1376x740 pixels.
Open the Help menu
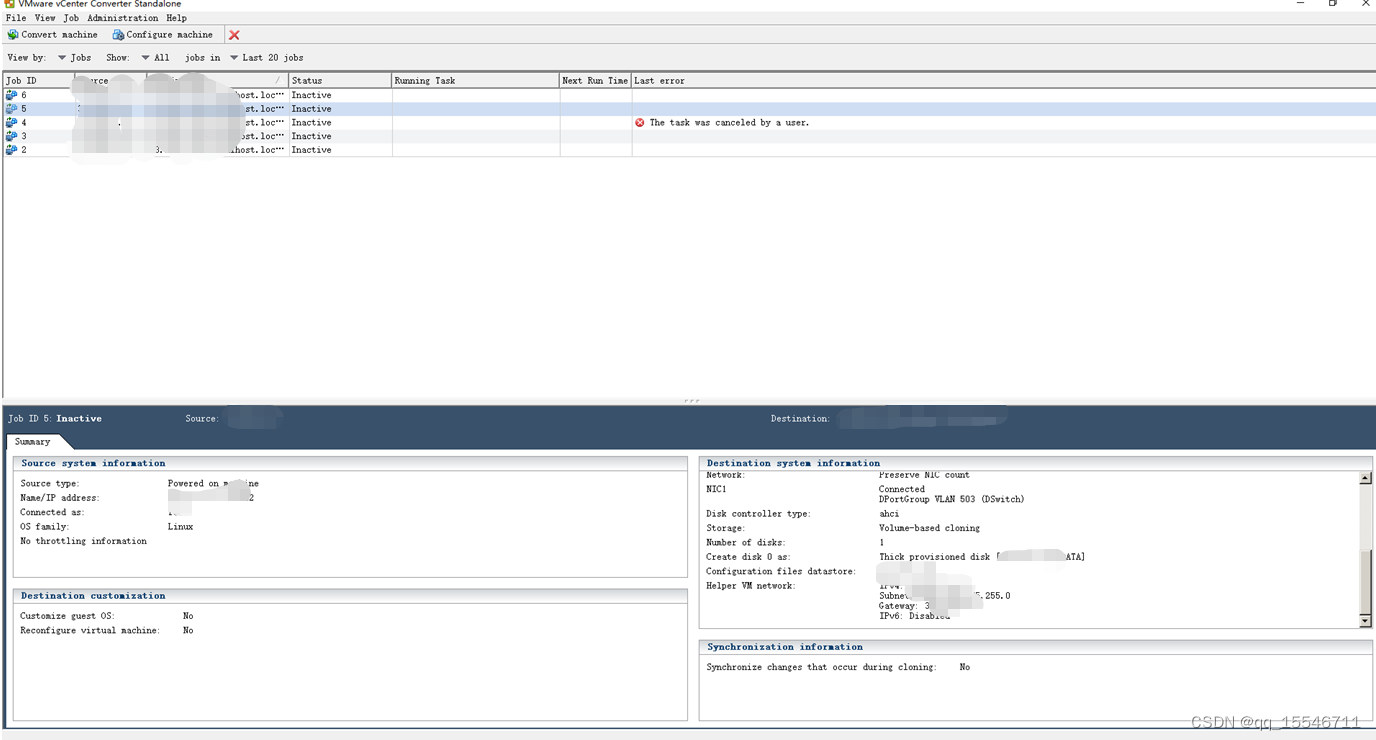[177, 17]
